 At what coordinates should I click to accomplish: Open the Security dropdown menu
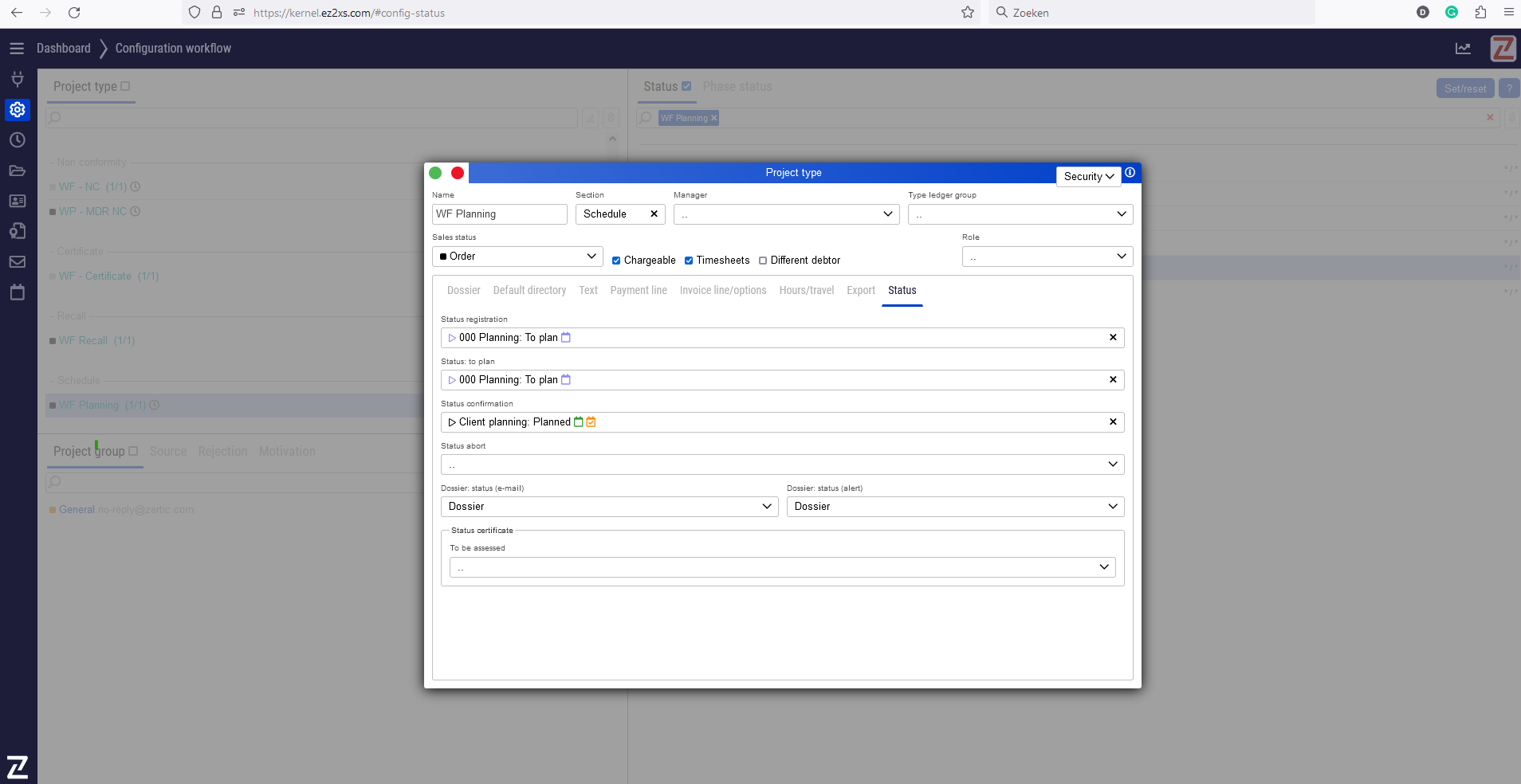1088,177
